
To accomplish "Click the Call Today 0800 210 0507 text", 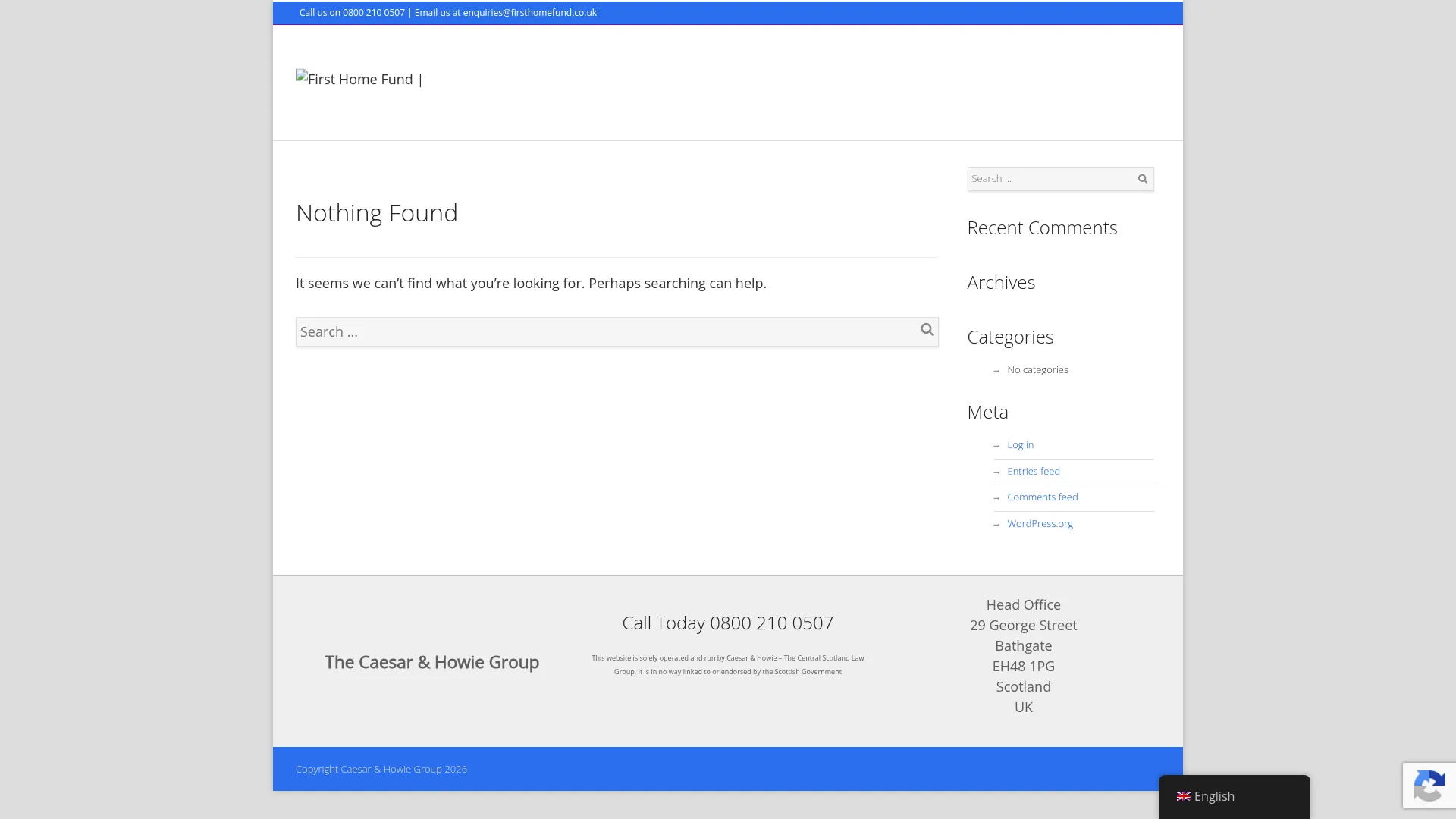I will click(x=727, y=623).
